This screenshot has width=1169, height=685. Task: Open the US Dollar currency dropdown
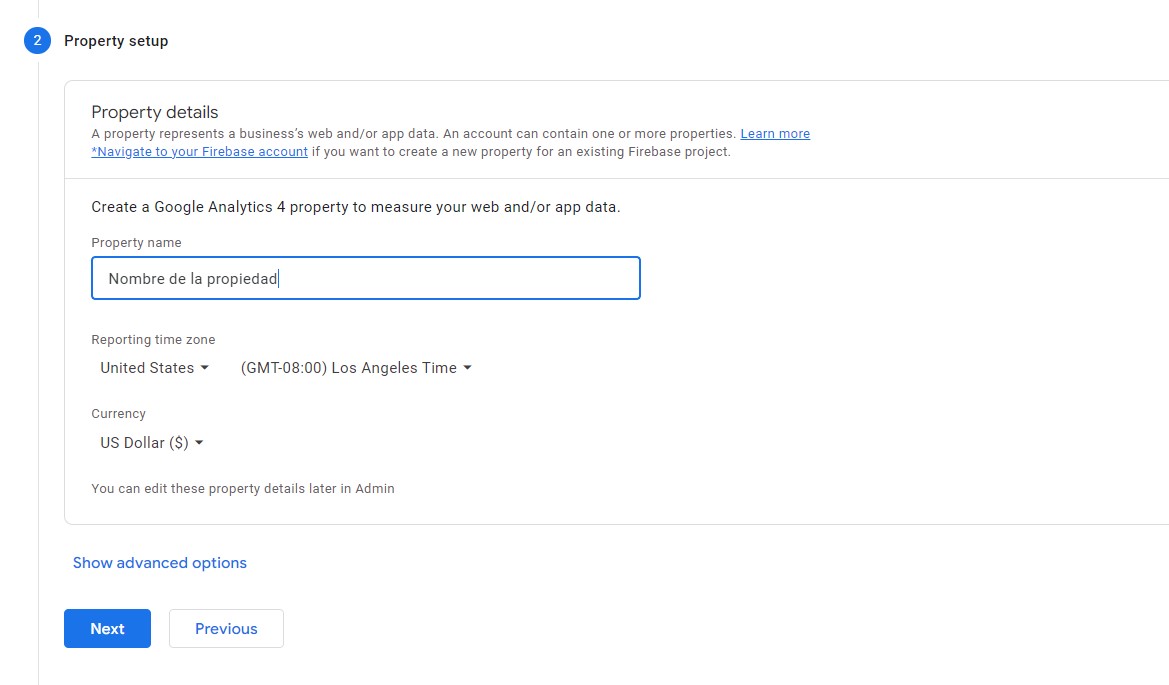pos(151,443)
